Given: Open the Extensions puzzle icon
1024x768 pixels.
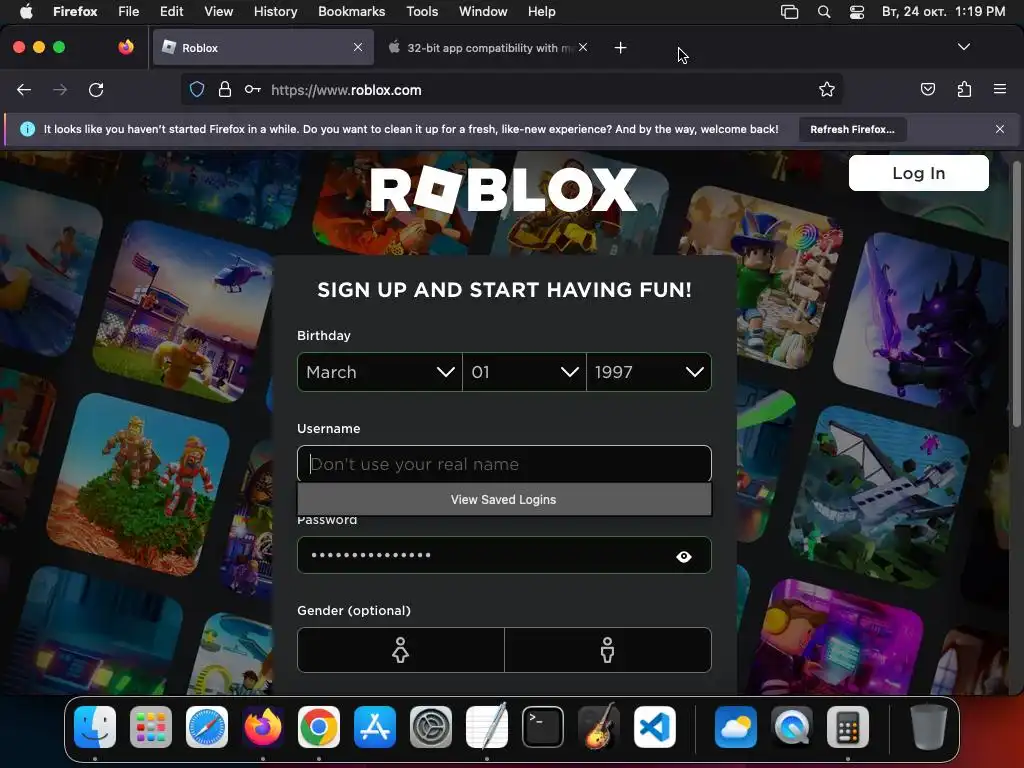Looking at the screenshot, I should (x=964, y=89).
